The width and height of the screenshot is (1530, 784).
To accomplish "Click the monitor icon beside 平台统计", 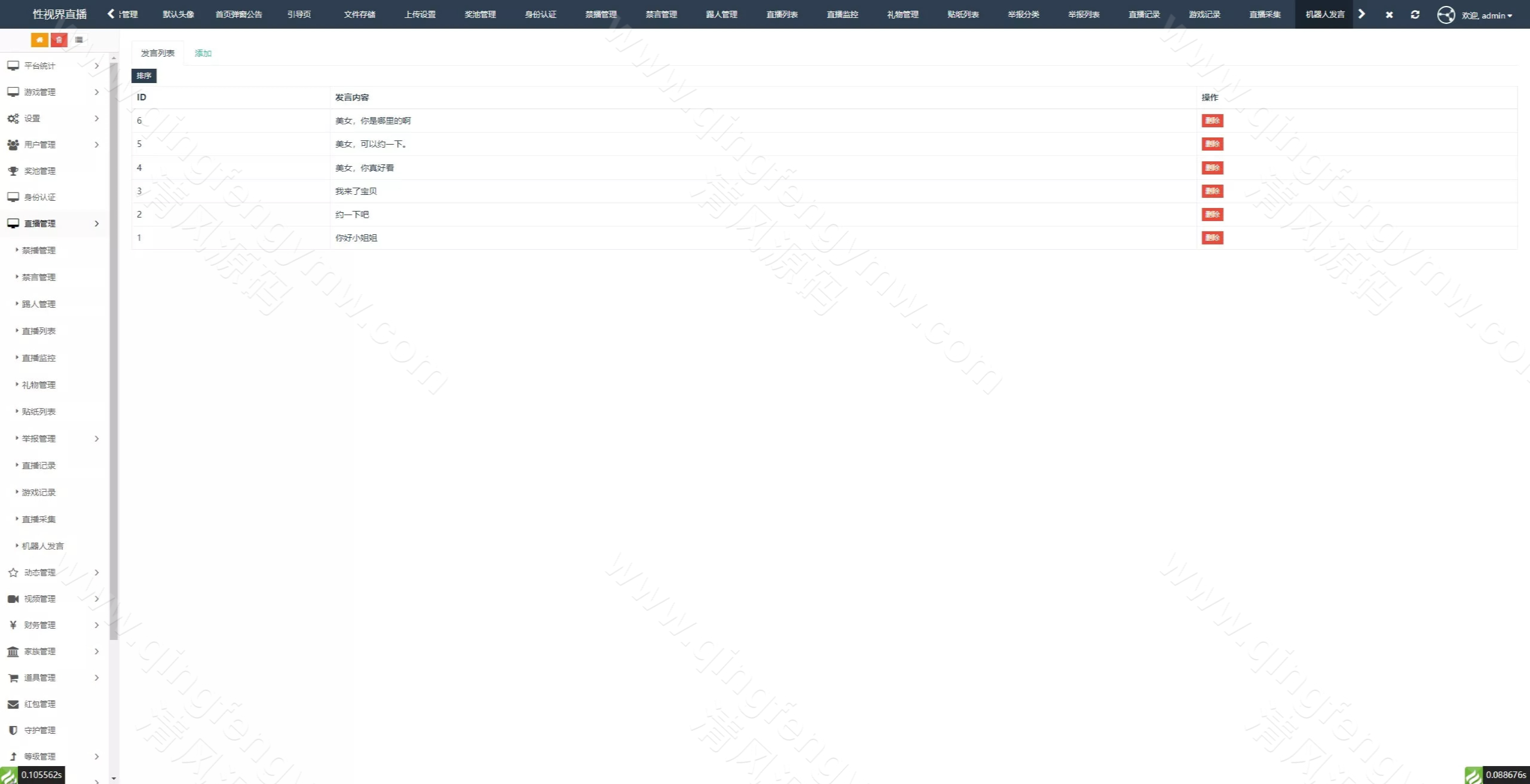I will click(13, 66).
